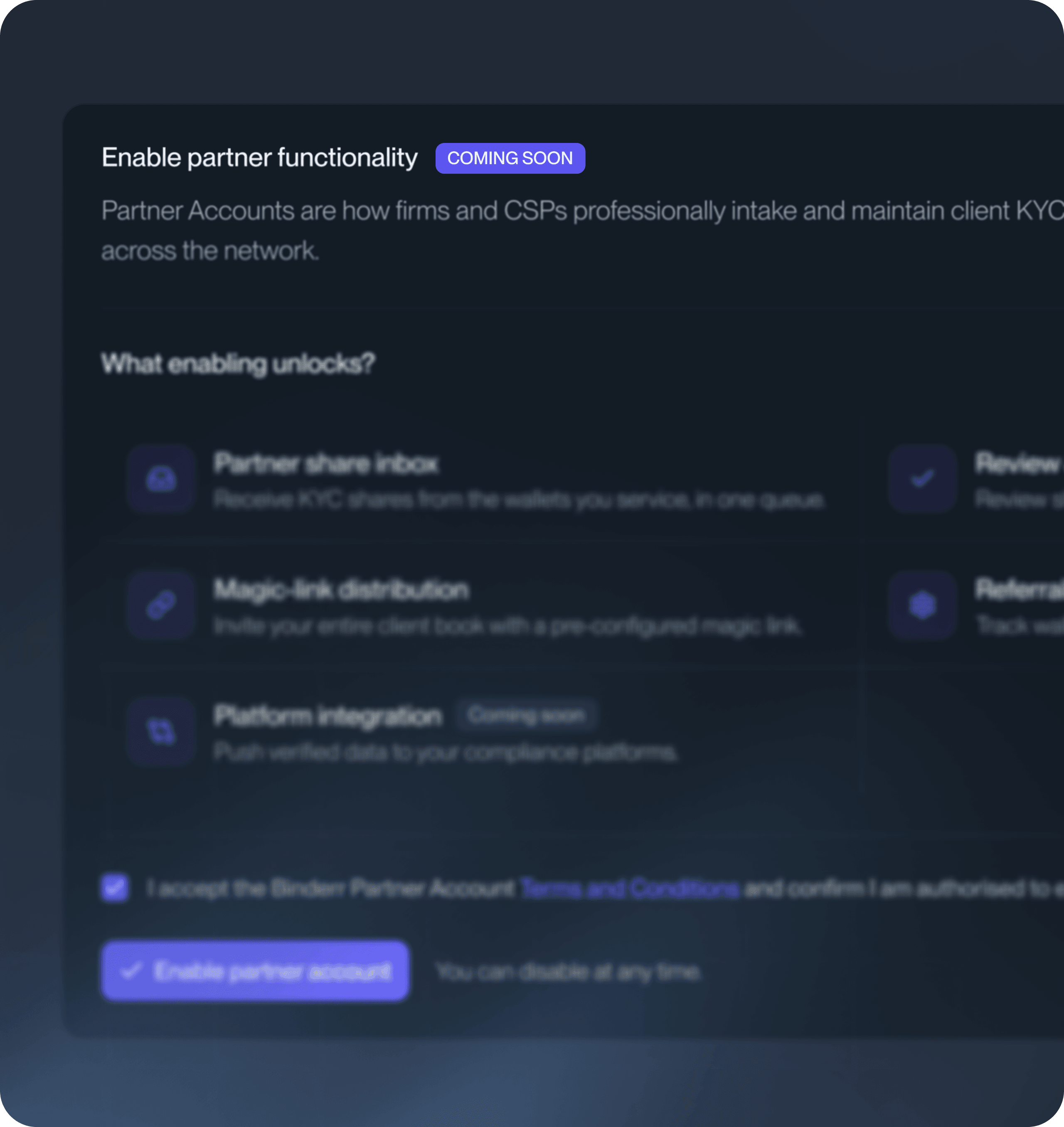This screenshot has height=1127, width=1064.
Task: Click the Referral hexagon icon
Action: (x=922, y=605)
